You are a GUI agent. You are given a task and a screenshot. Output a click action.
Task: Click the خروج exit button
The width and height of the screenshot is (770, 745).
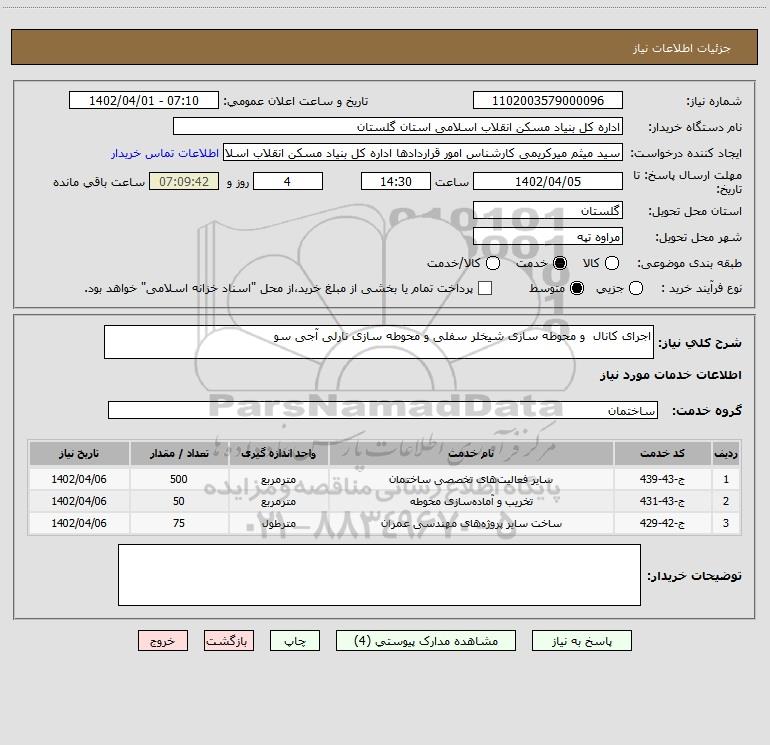tap(163, 641)
